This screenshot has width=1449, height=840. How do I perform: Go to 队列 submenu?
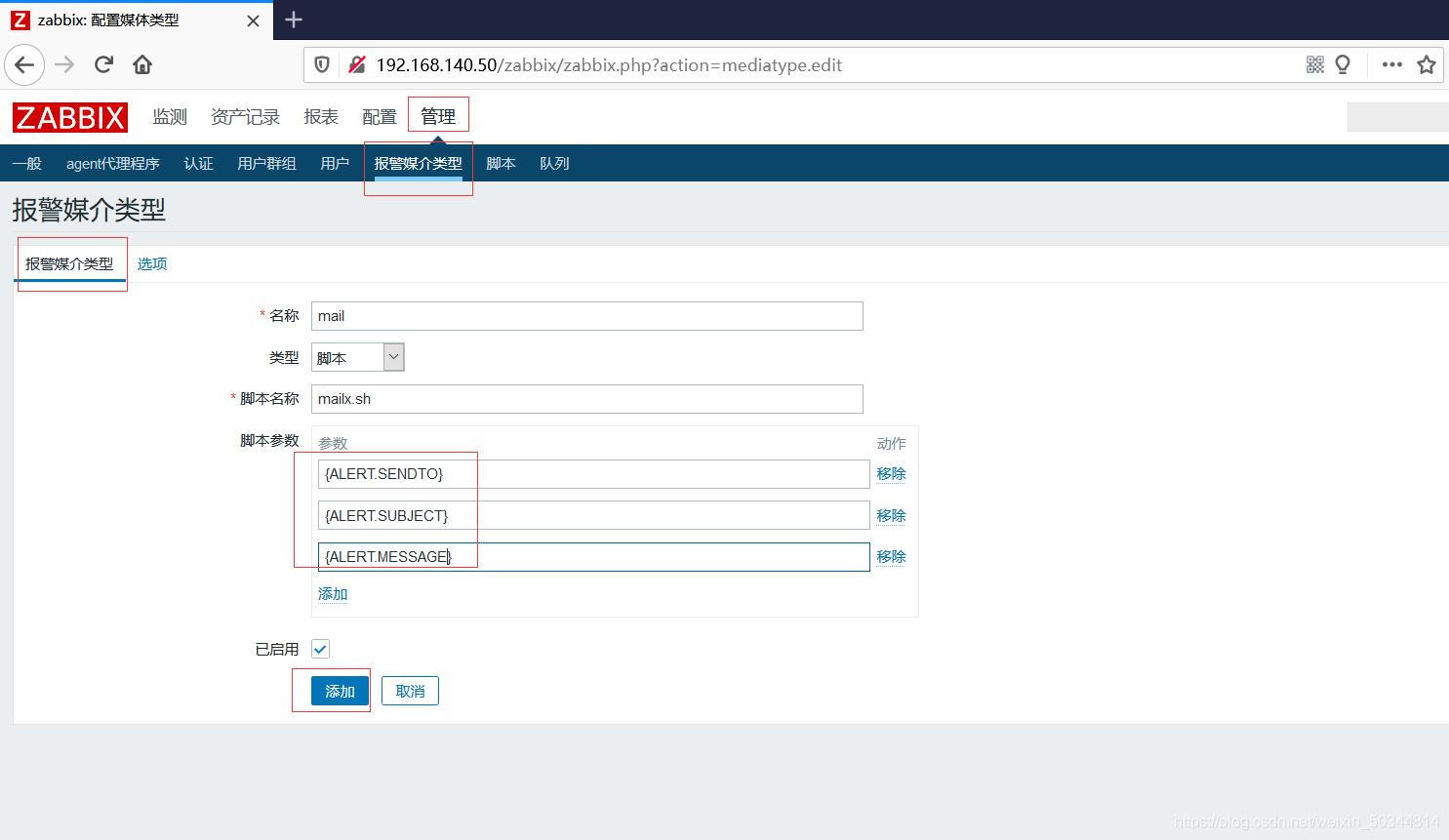tap(554, 163)
